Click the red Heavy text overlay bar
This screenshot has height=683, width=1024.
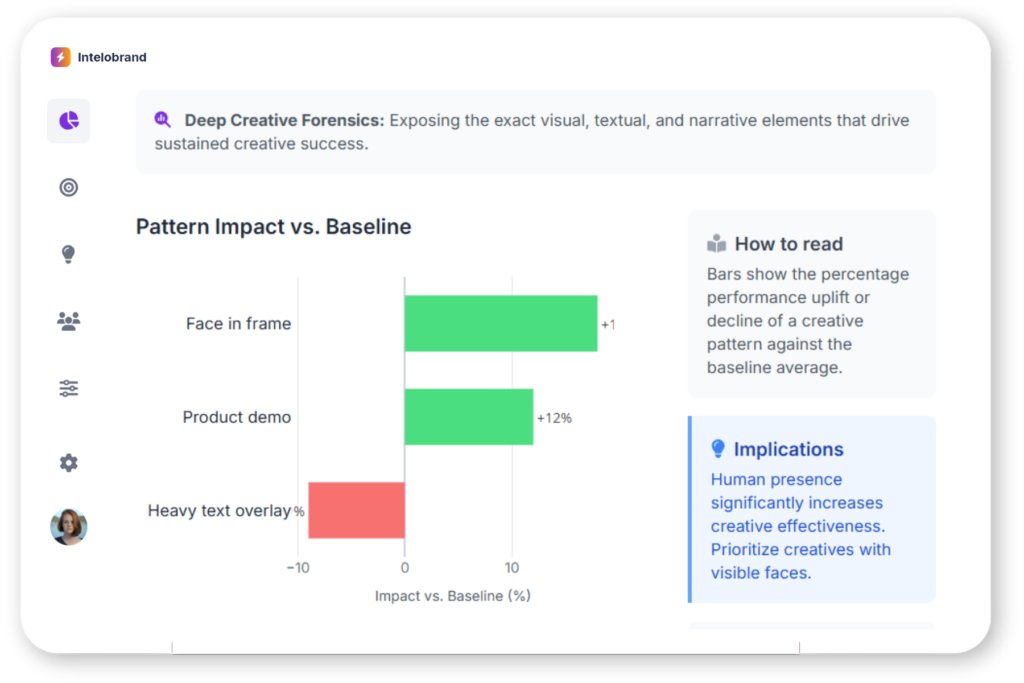357,510
